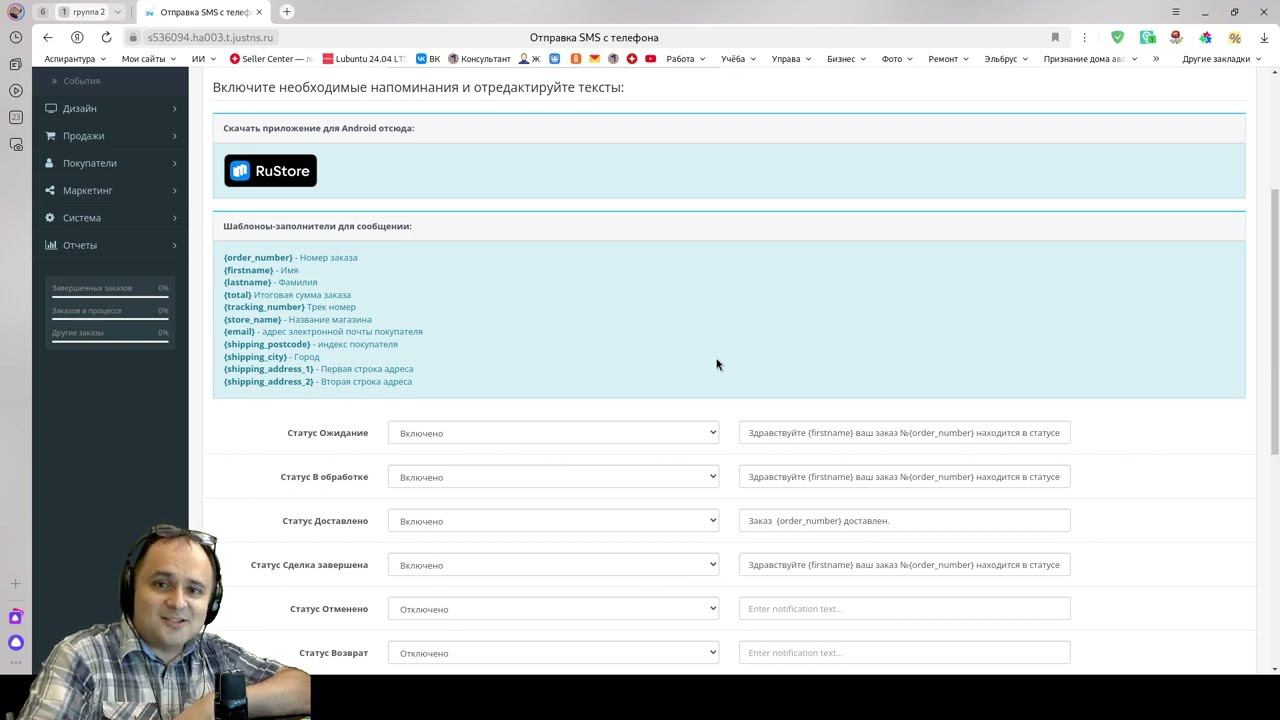
Task: Click the Alice assistant icon in side panel
Action: coord(16,643)
